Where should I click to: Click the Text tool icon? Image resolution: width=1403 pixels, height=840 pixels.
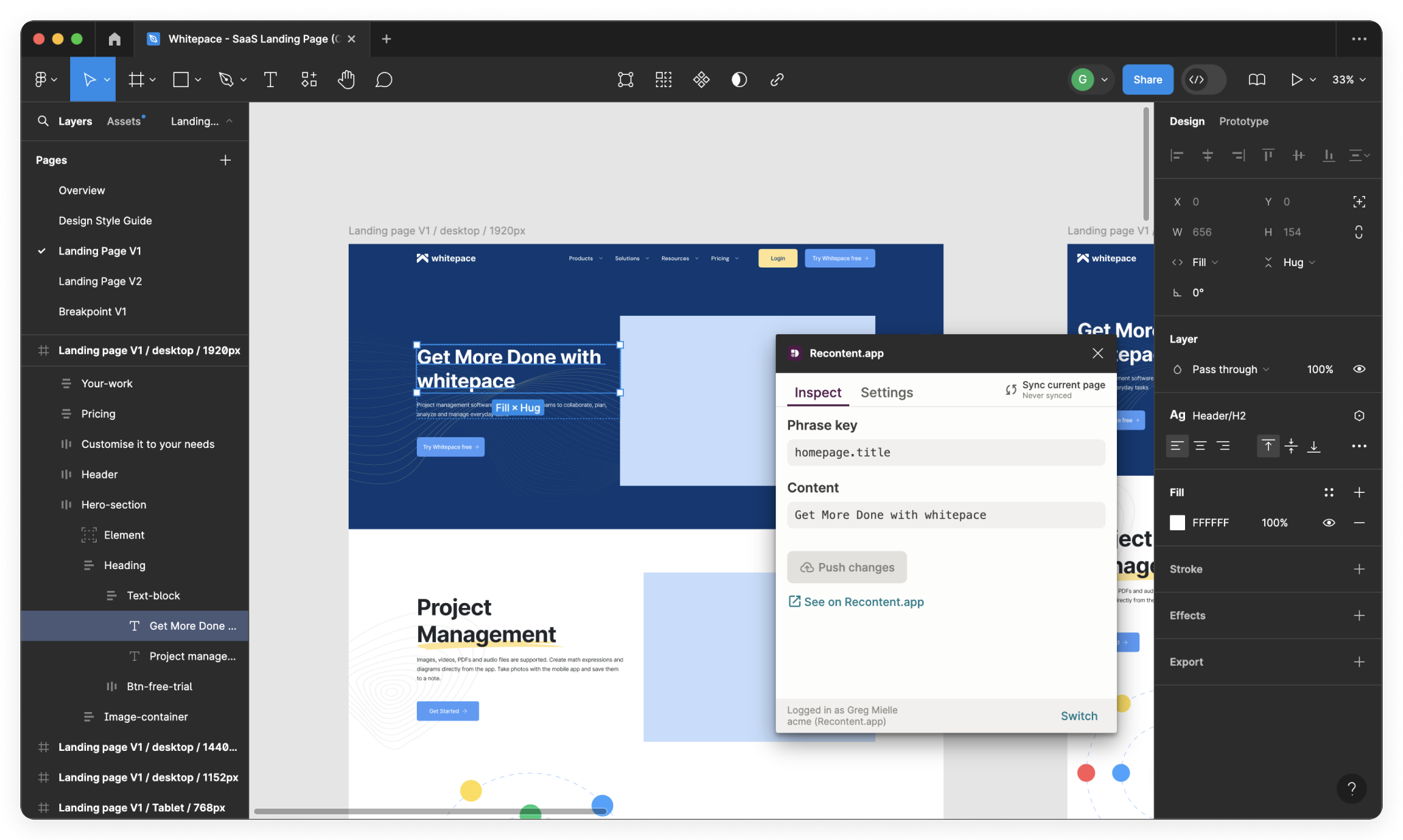tap(270, 79)
